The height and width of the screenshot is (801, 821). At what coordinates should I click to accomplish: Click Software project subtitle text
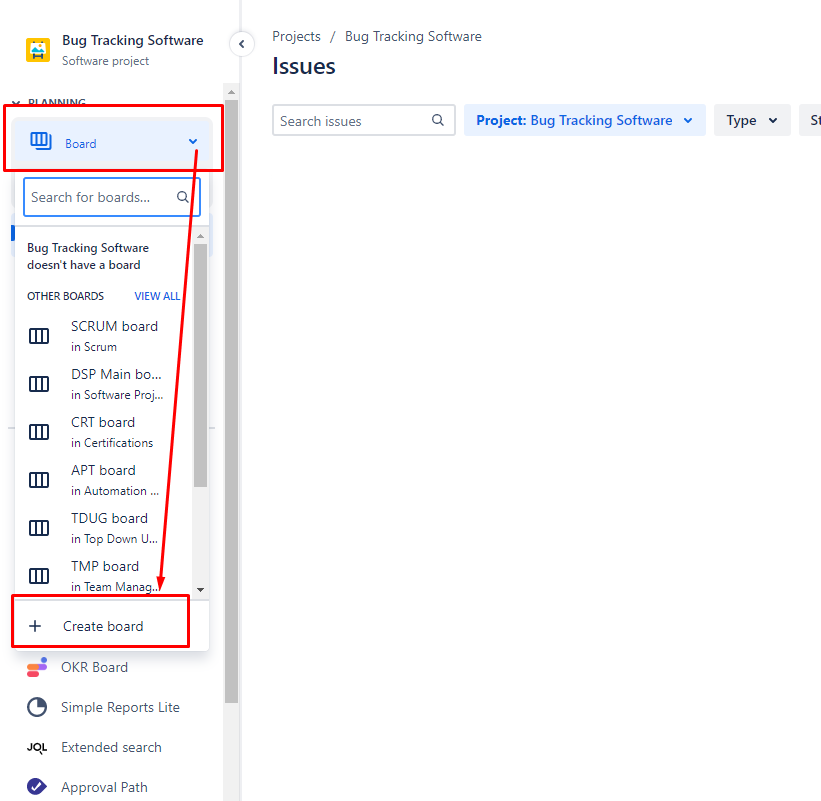pos(105,61)
